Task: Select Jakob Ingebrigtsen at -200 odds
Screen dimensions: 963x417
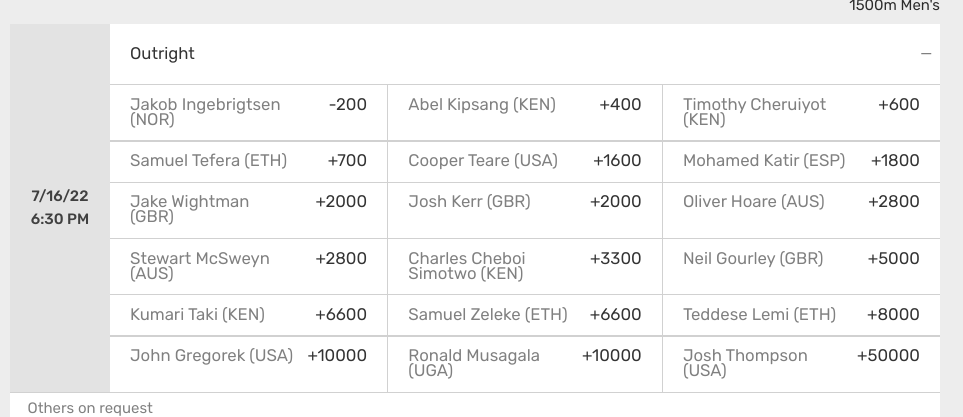Action: (x=249, y=113)
